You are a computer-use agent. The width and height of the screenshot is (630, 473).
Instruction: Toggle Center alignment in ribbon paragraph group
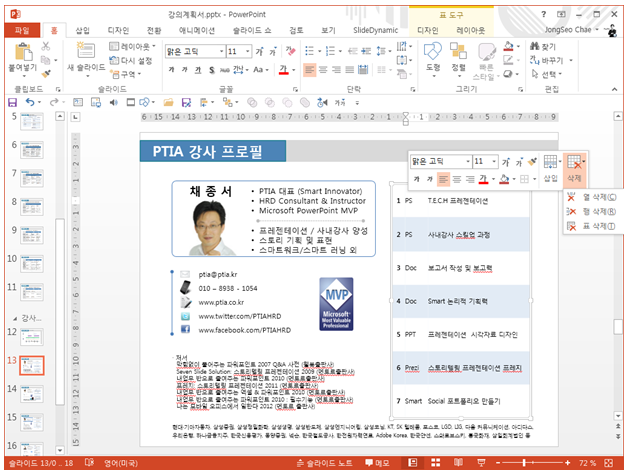pos(323,70)
